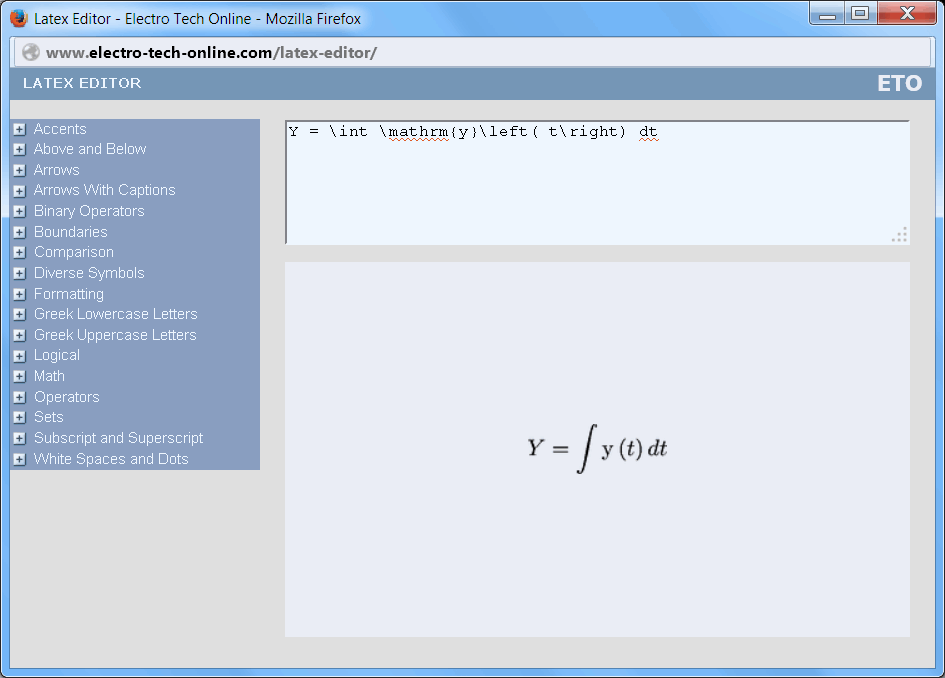
Task: Maximize the Firefox window
Action: pyautogui.click(x=860, y=14)
